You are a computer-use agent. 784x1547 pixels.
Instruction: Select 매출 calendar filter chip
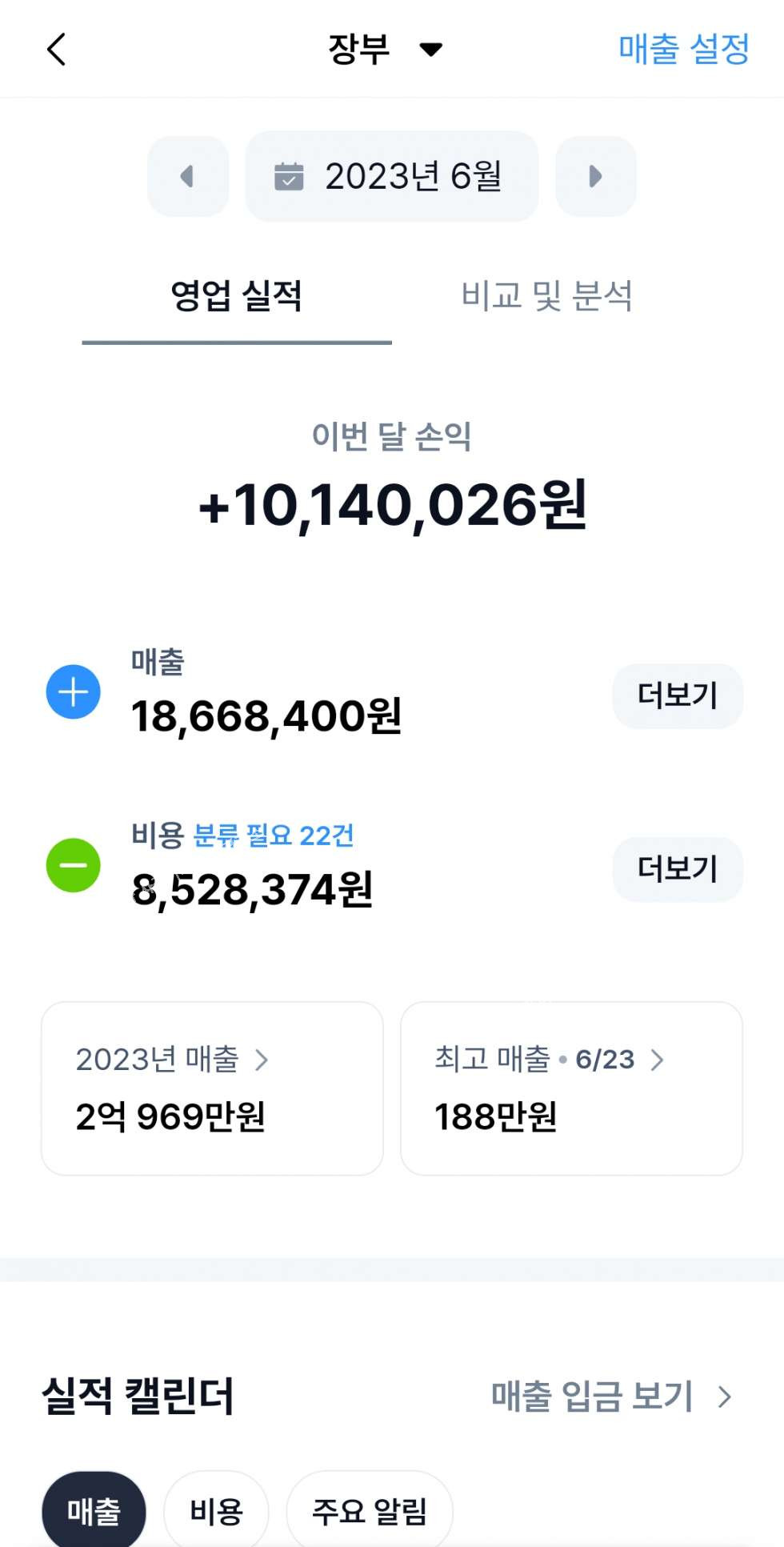pyautogui.click(x=94, y=1512)
